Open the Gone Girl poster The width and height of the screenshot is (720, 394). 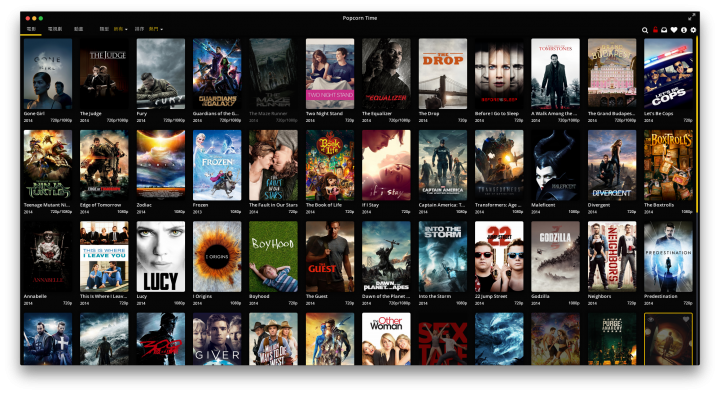[x=48, y=73]
